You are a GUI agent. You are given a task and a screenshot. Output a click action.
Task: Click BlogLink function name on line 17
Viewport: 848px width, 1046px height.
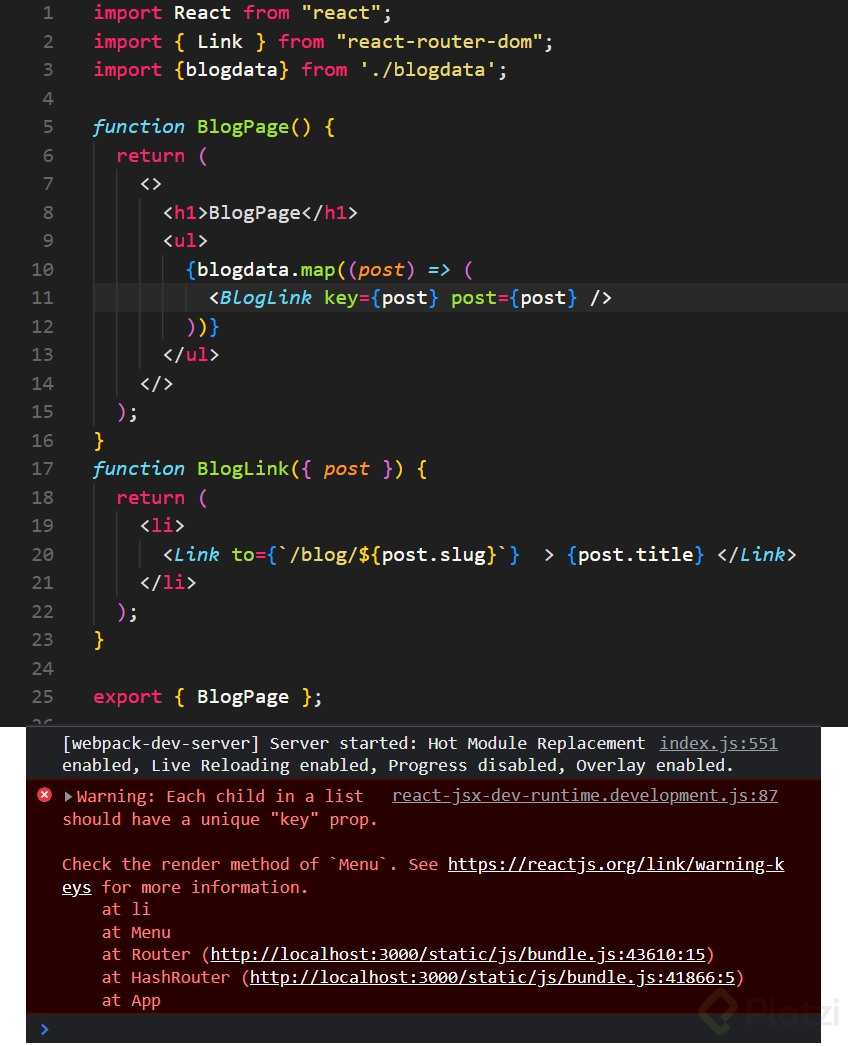coord(243,468)
